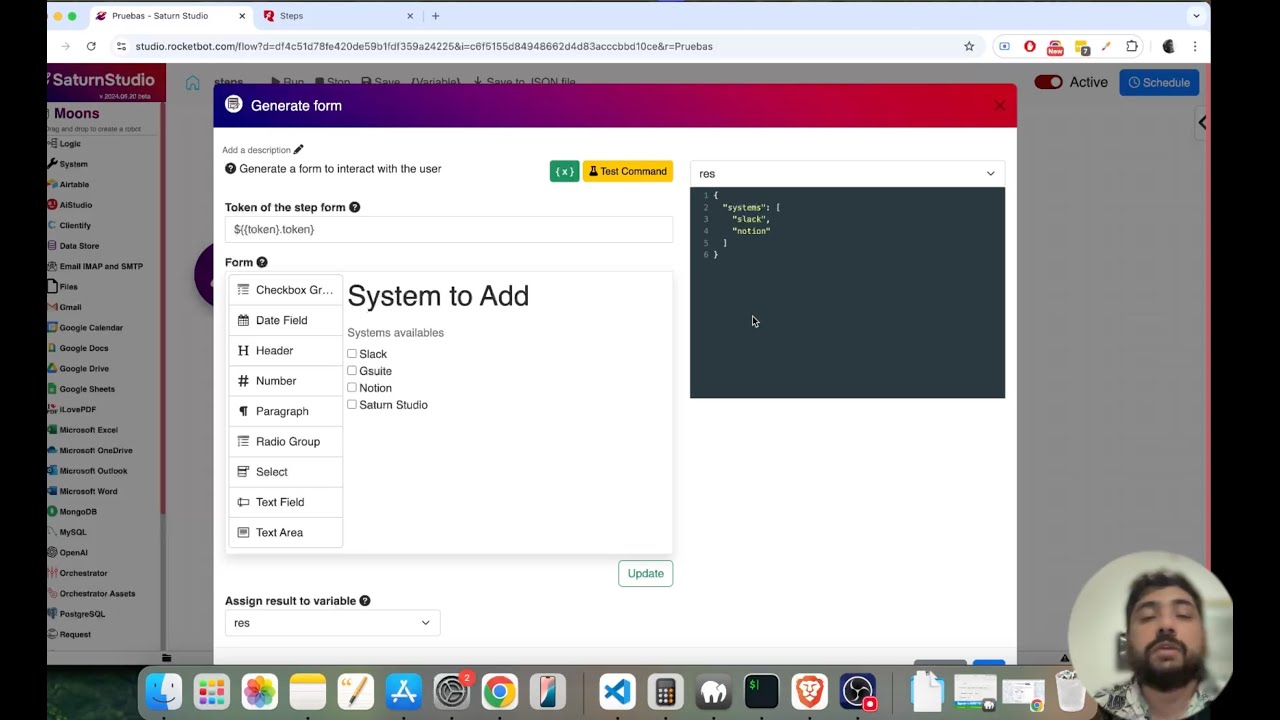Open Chrome extensions puzzle icon

[1132, 46]
